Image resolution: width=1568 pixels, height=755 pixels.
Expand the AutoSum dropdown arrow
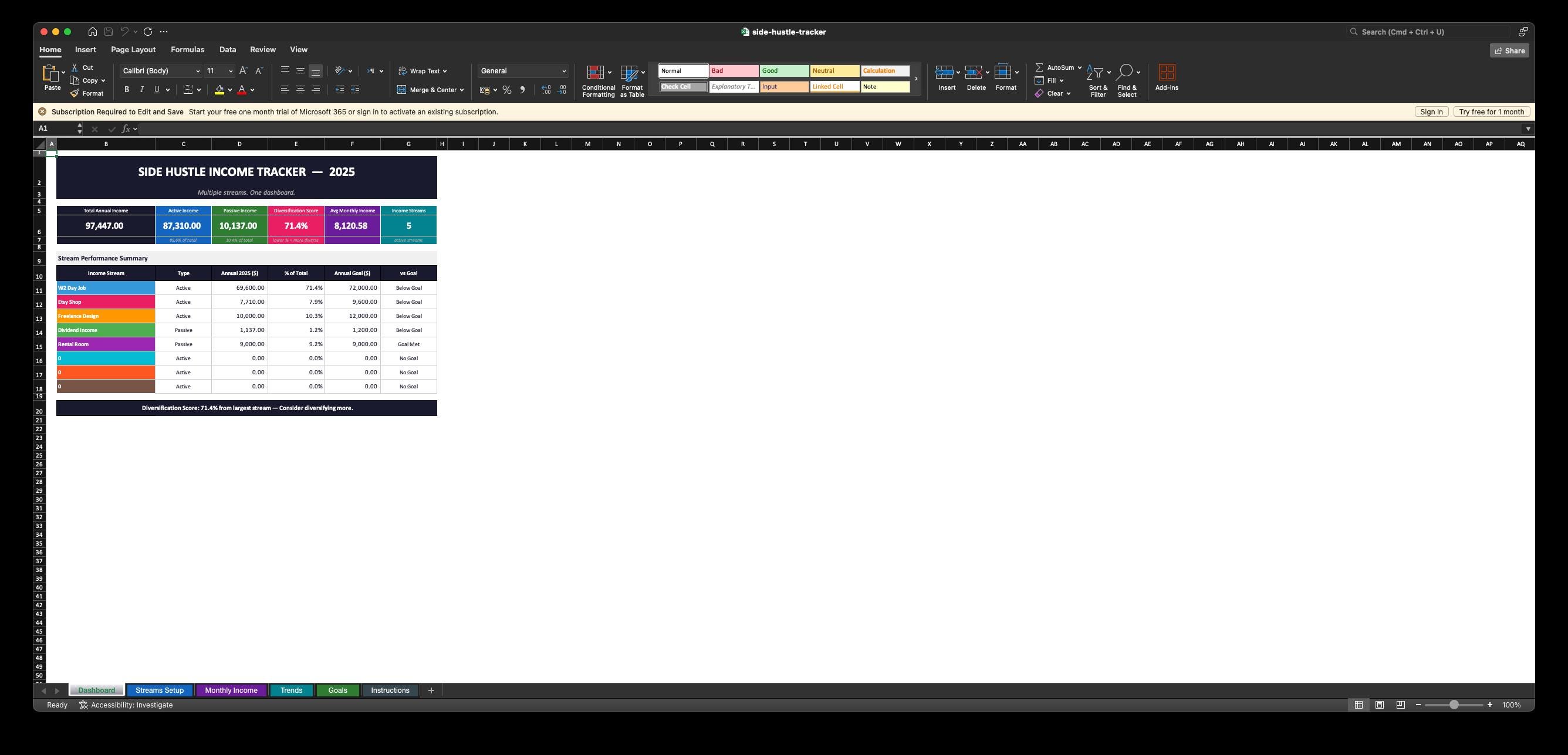pyautogui.click(x=1079, y=67)
